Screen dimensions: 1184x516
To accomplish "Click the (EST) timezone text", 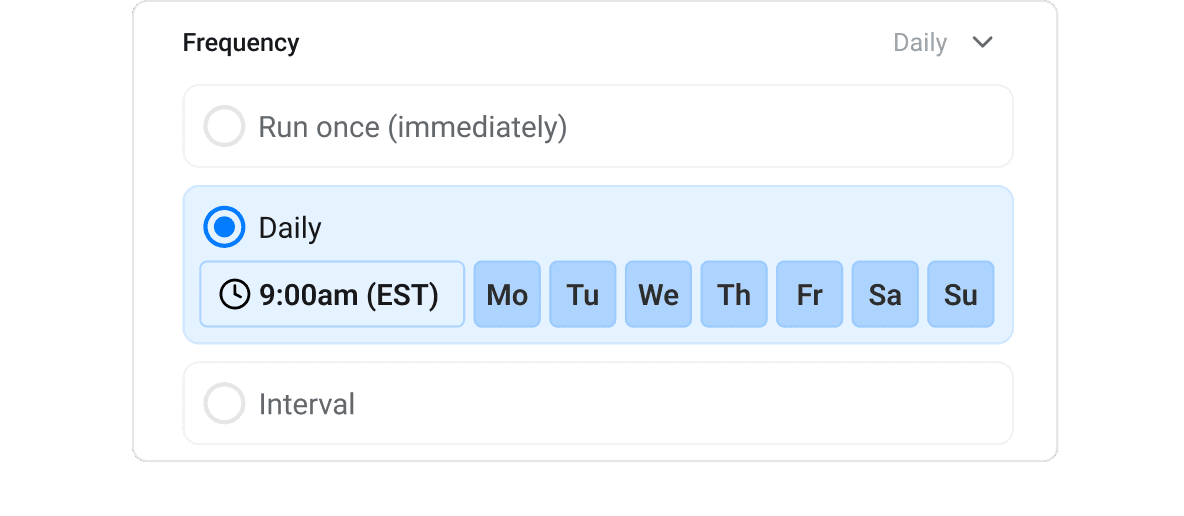I will (x=402, y=295).
